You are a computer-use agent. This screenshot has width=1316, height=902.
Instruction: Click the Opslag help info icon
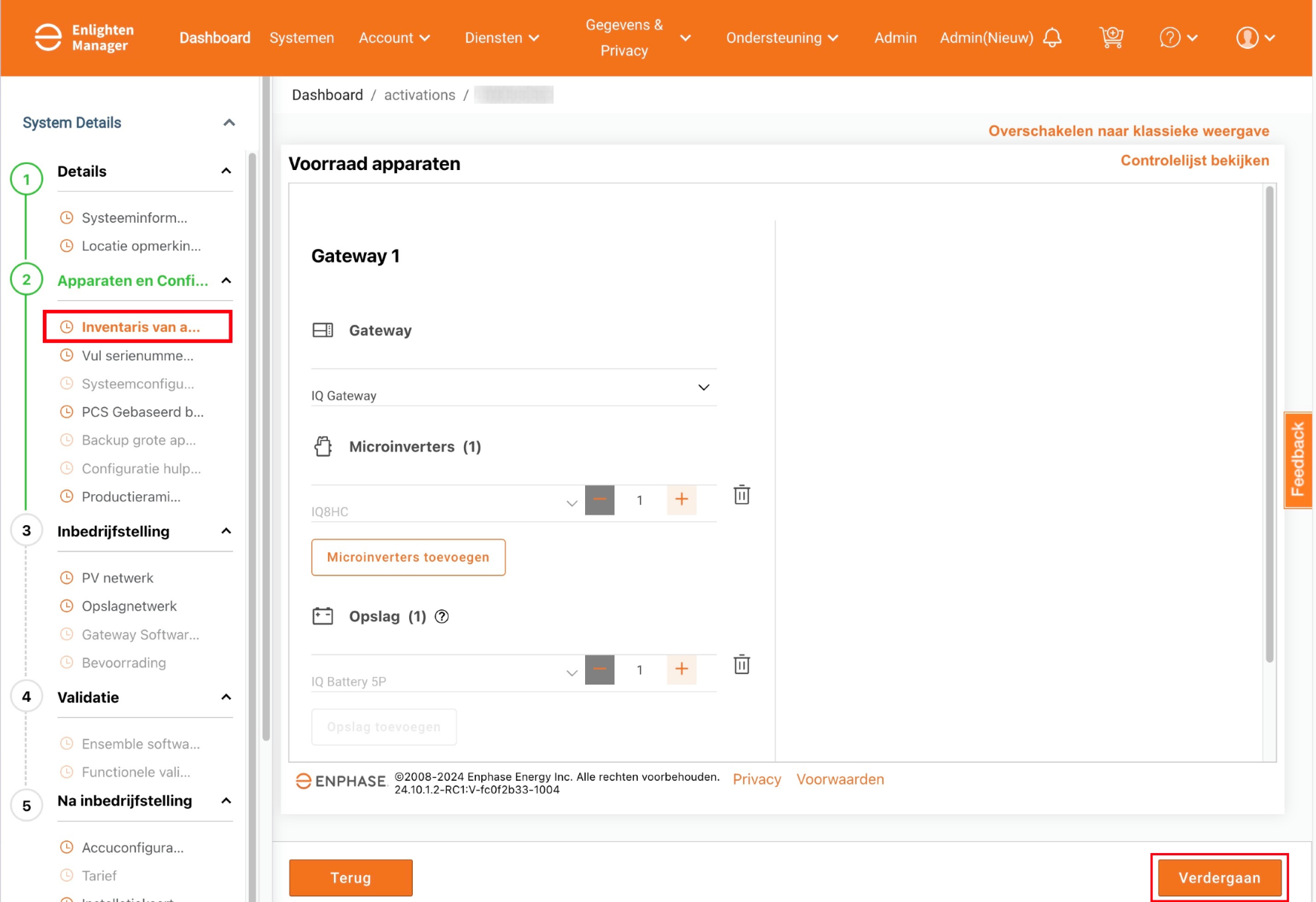(442, 617)
